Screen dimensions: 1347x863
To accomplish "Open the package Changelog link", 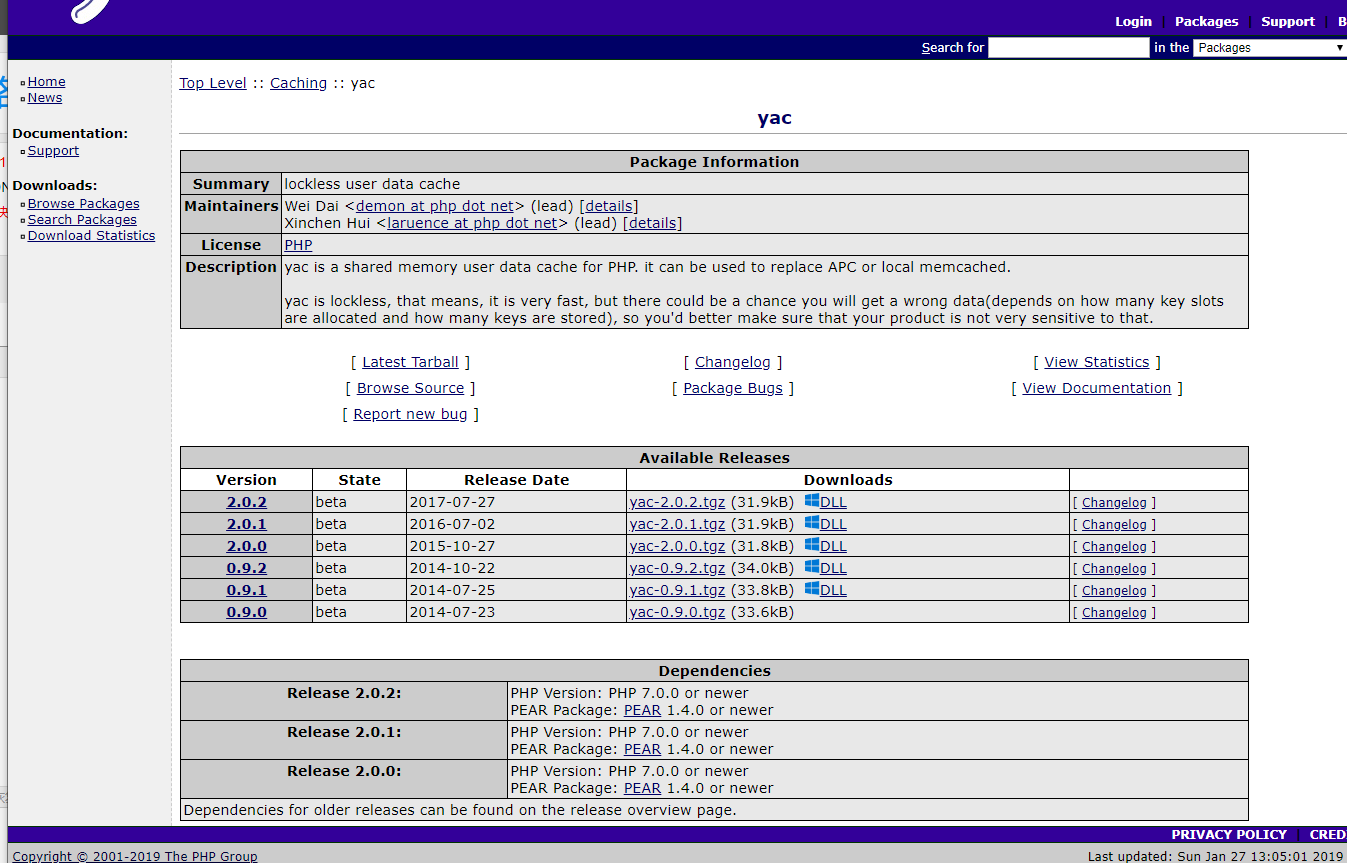I will pos(733,362).
